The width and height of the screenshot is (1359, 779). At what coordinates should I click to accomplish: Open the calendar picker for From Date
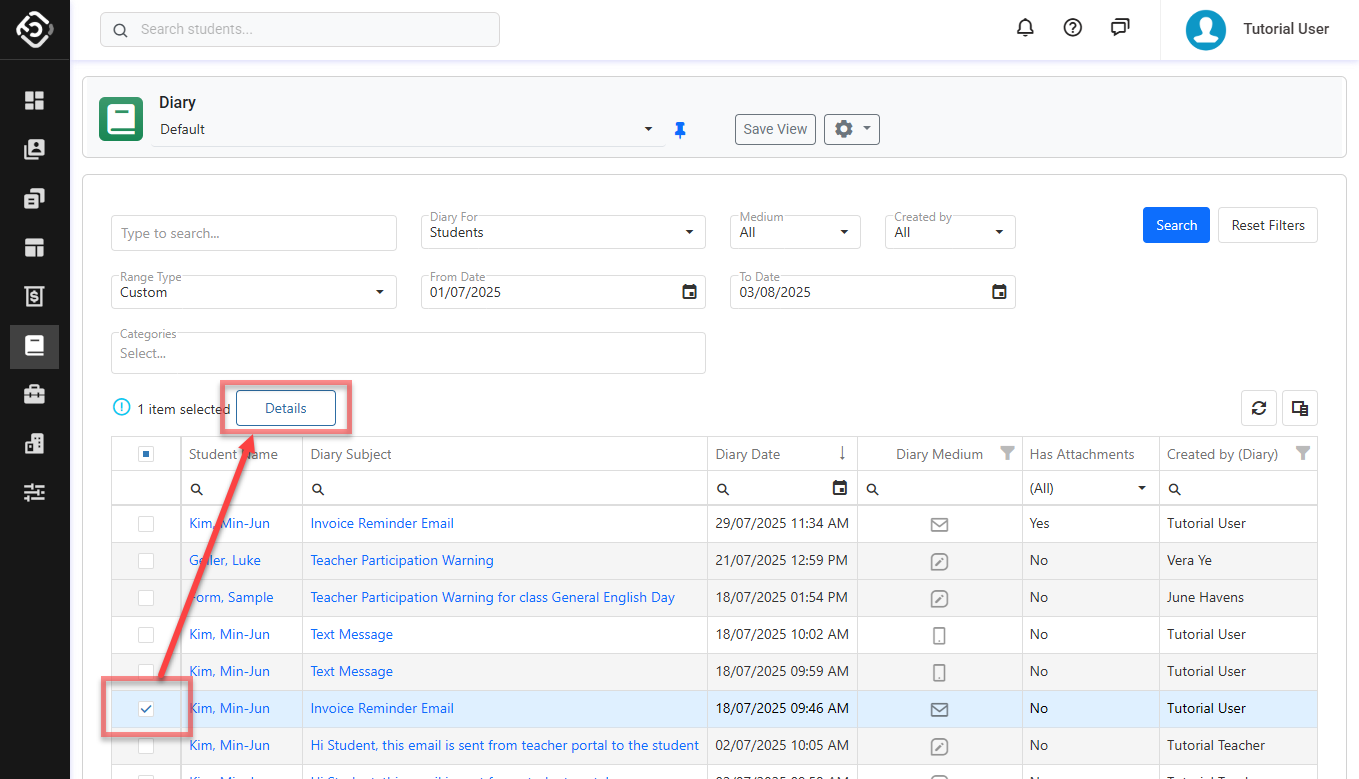pos(689,292)
